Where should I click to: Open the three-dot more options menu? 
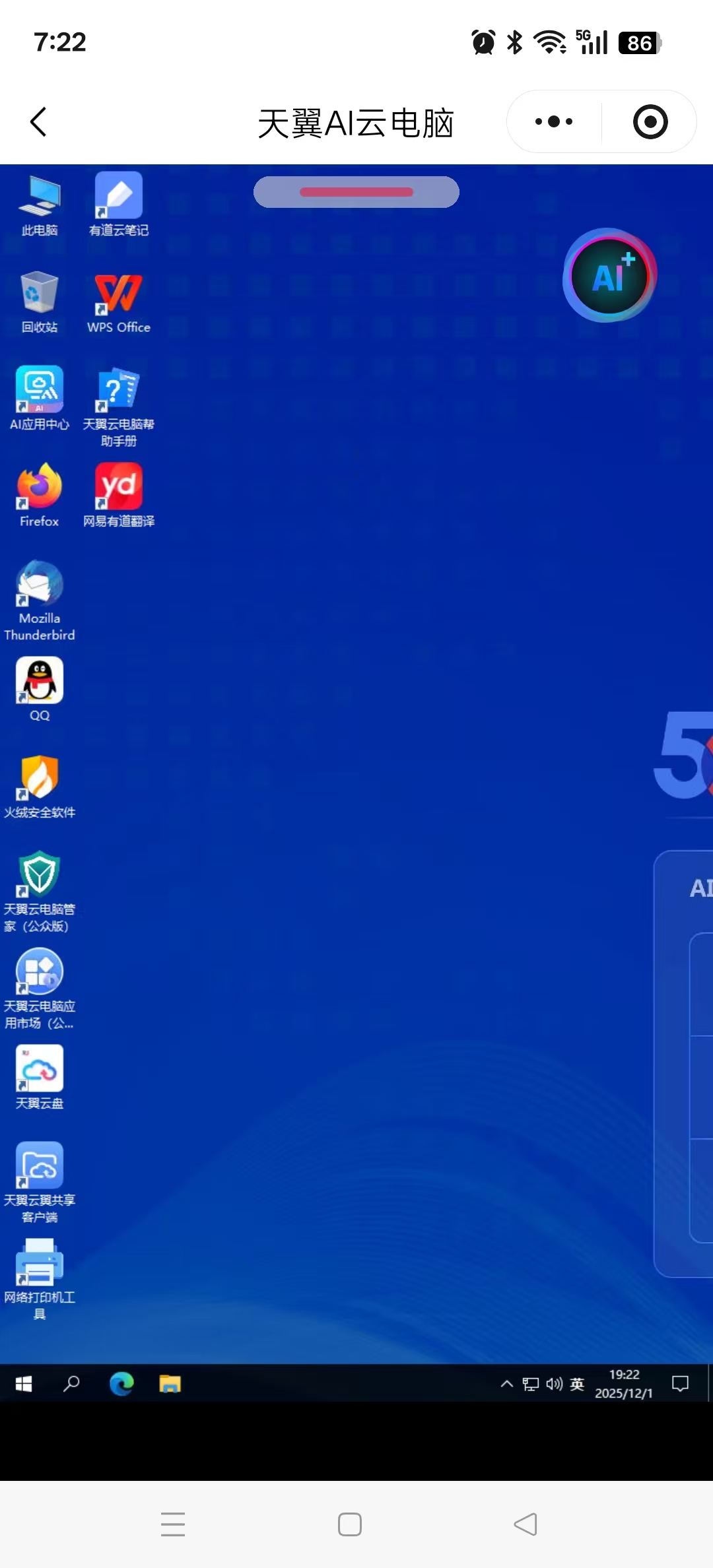[554, 122]
